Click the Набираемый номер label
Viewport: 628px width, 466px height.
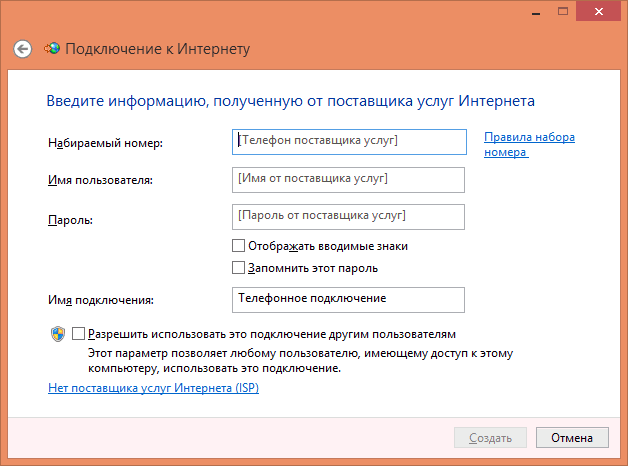[104, 143]
